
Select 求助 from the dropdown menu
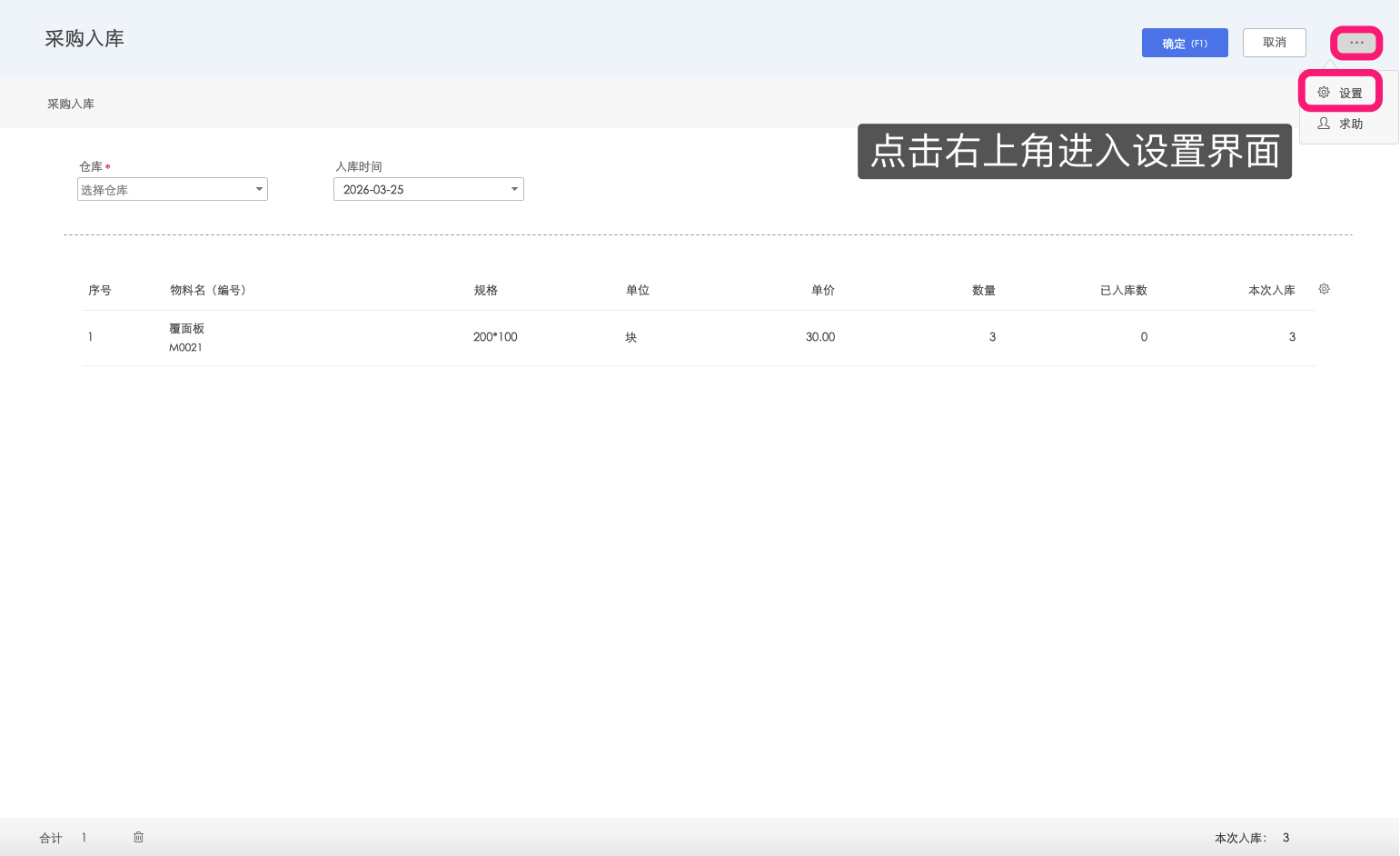[1340, 124]
